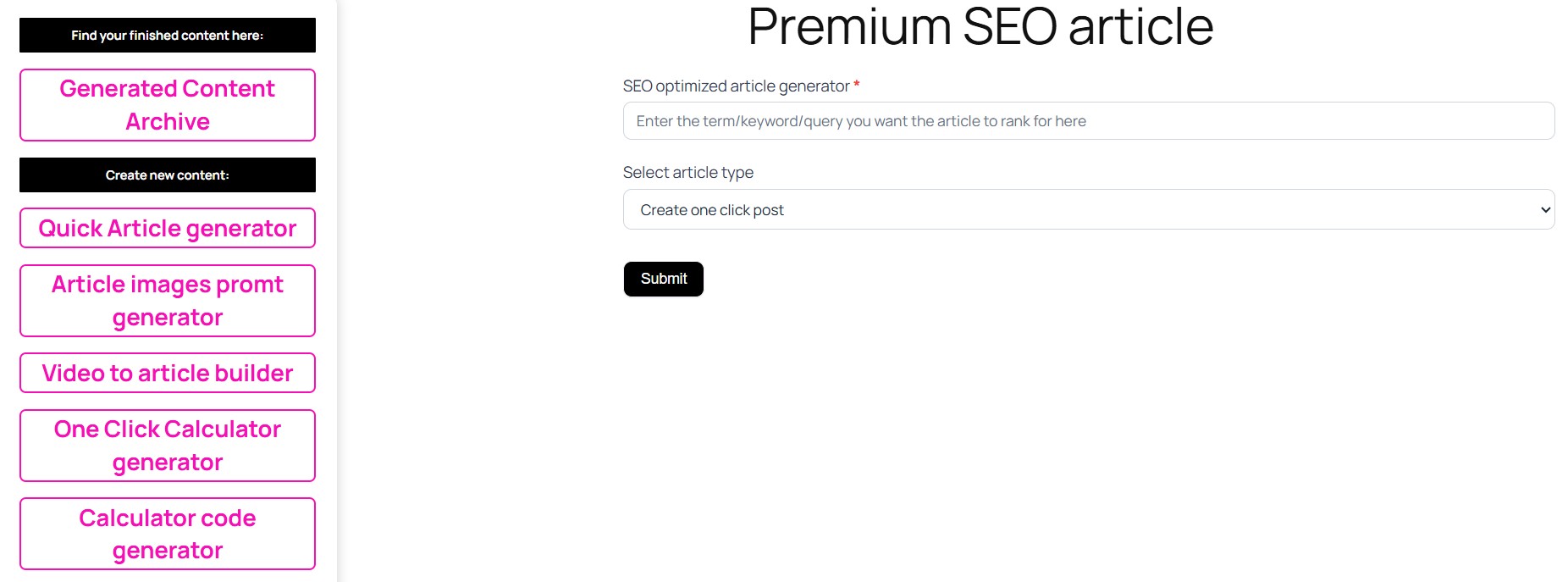1568x582 pixels.
Task: Open One Click Calculator generator
Action: (167, 446)
